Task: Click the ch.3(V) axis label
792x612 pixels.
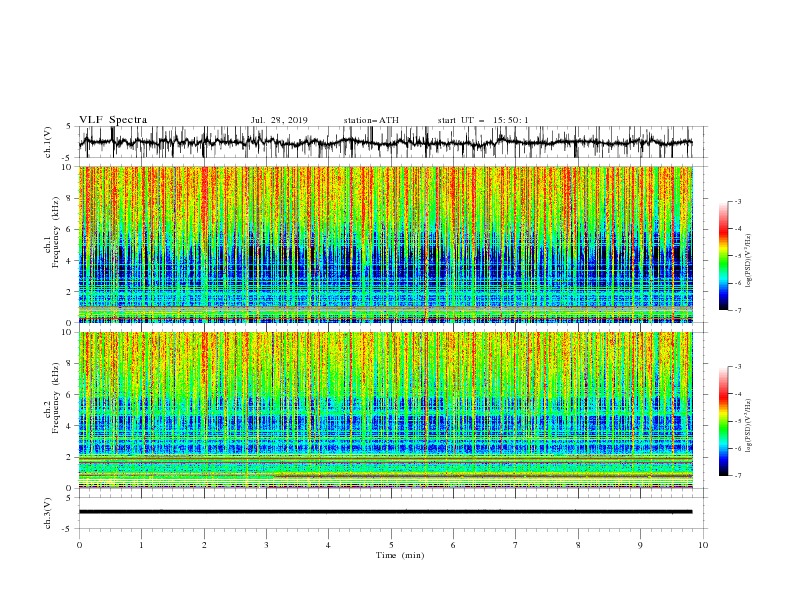Action: click(48, 513)
